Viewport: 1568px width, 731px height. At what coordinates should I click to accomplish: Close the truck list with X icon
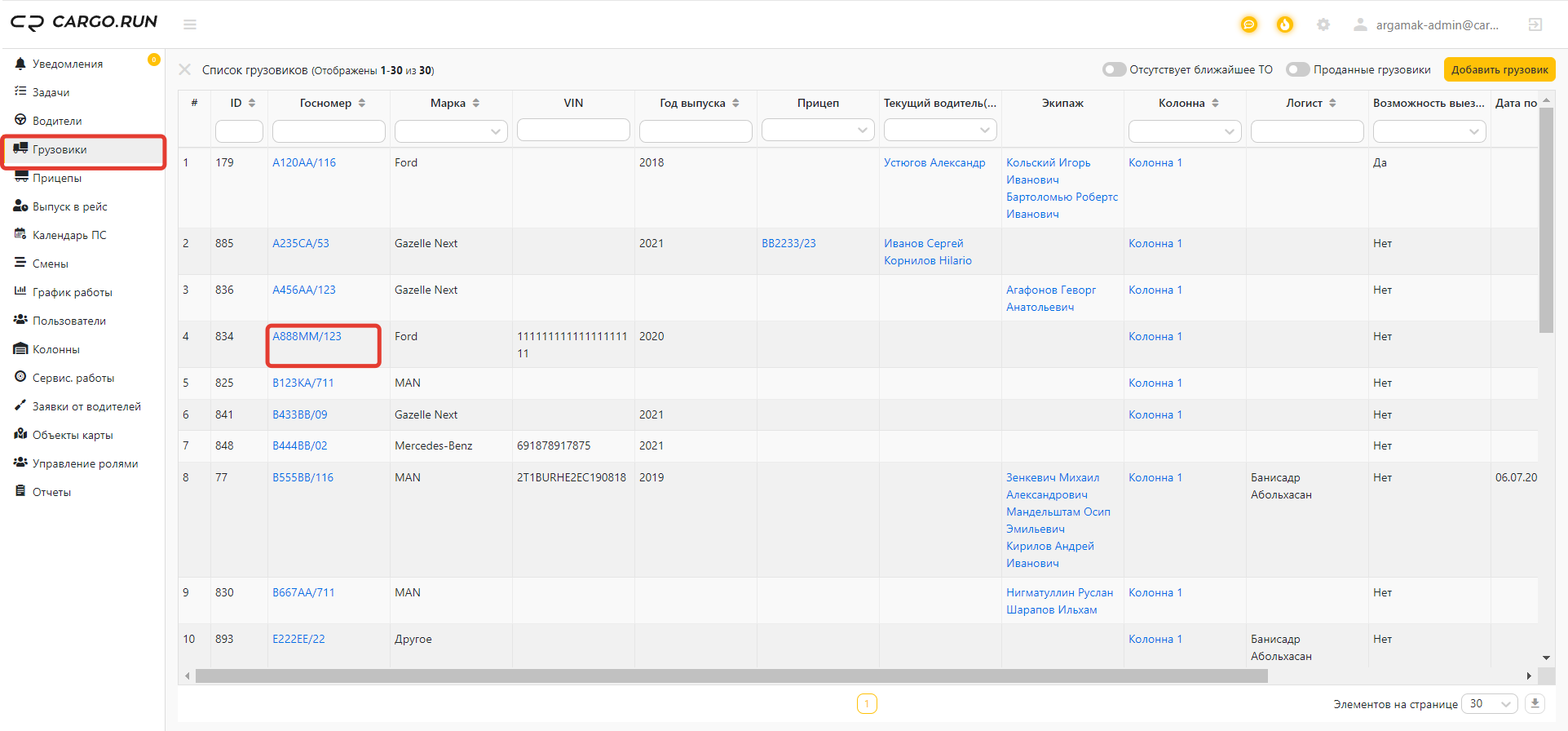(185, 69)
